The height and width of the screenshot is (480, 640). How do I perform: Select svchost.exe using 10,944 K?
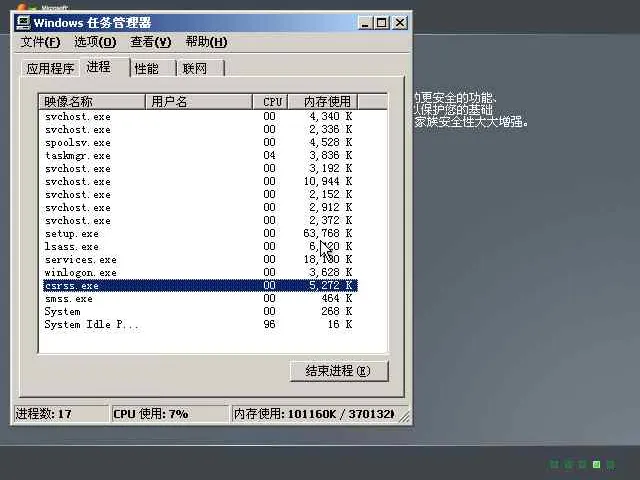(200, 182)
